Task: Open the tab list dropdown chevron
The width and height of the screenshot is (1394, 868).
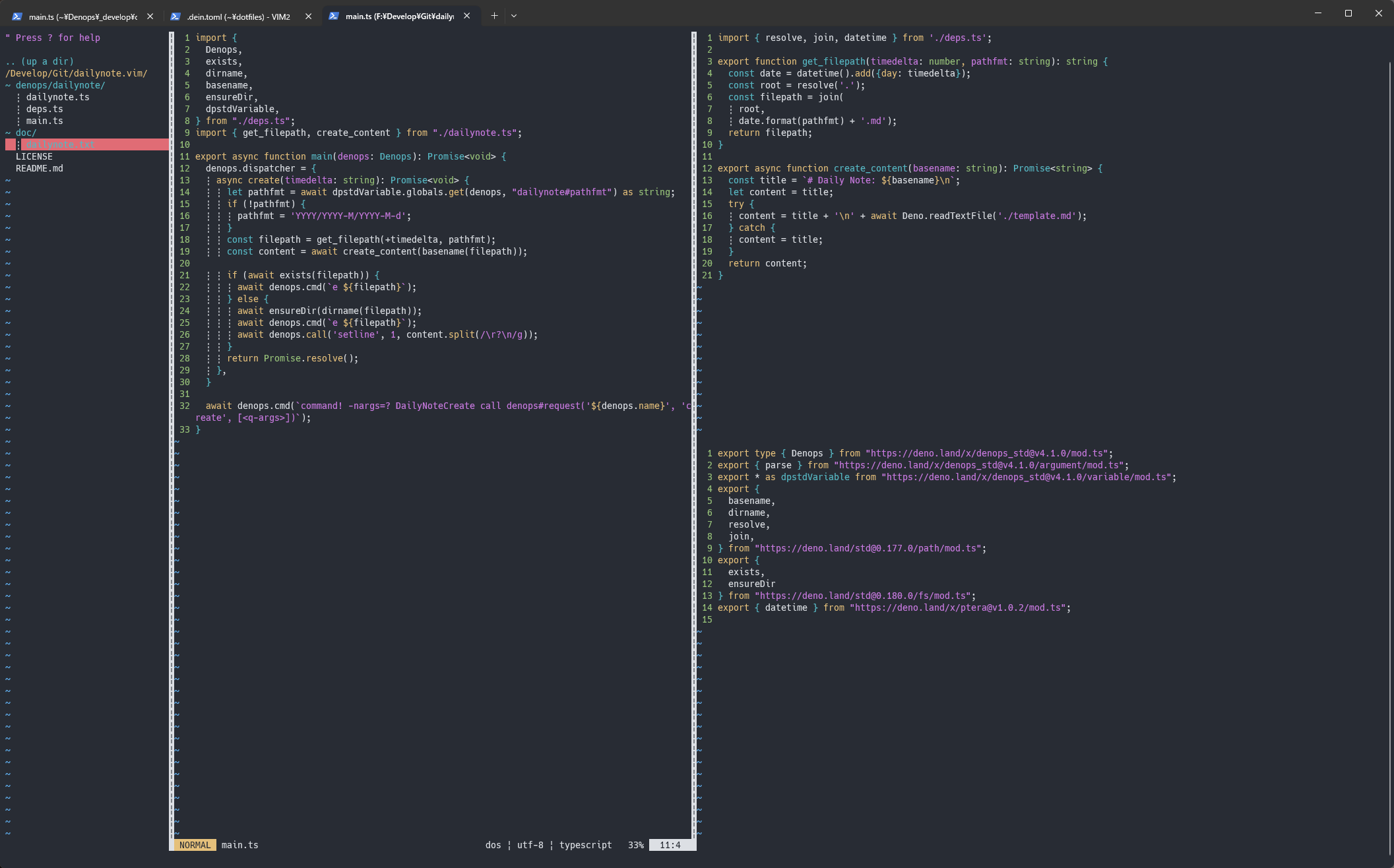Action: point(514,15)
